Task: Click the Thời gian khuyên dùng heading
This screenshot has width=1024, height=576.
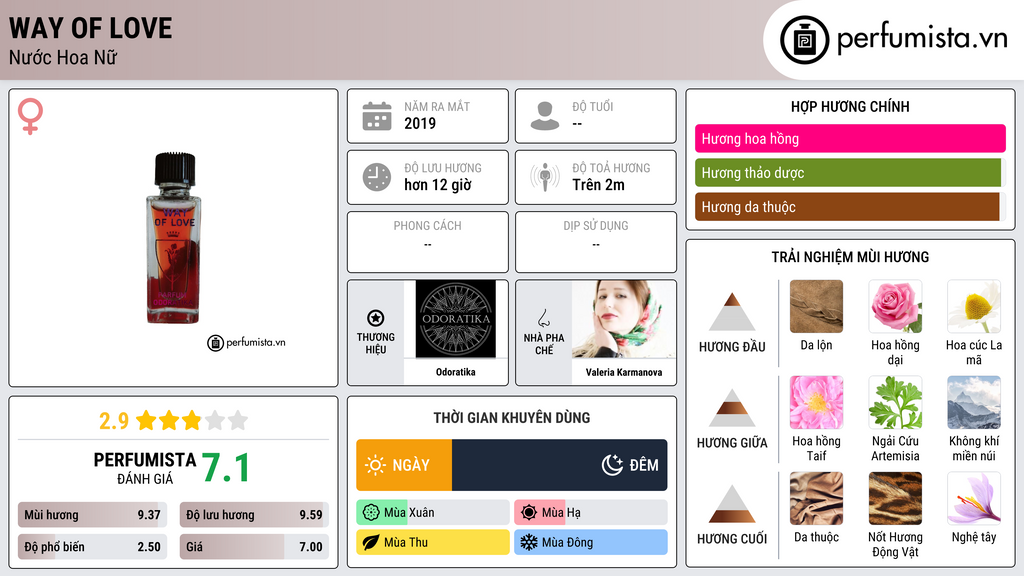Action: click(512, 417)
